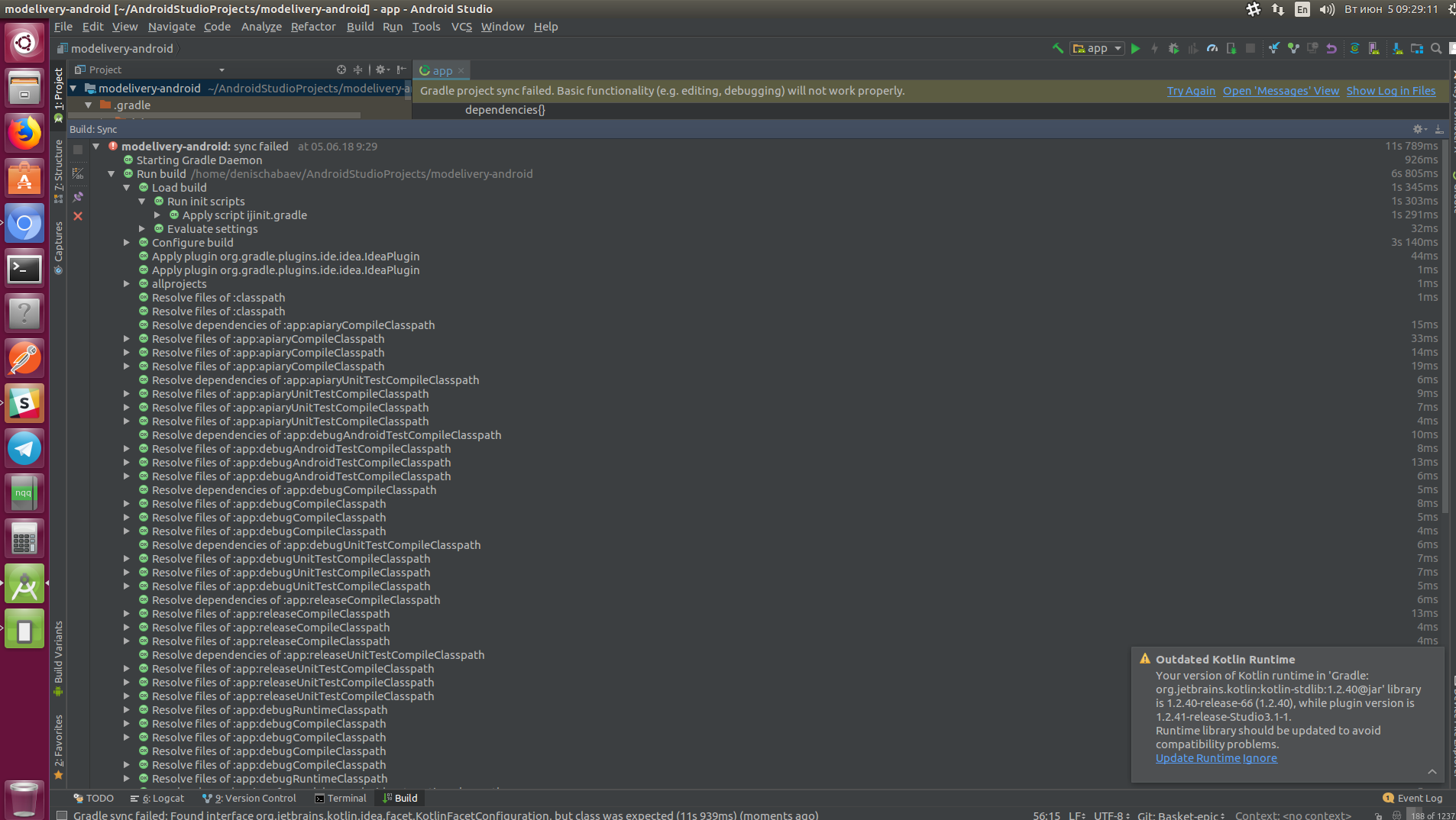Click scroll-from-source target icon in Project panel
Image resolution: width=1456 pixels, height=820 pixels.
[341, 69]
